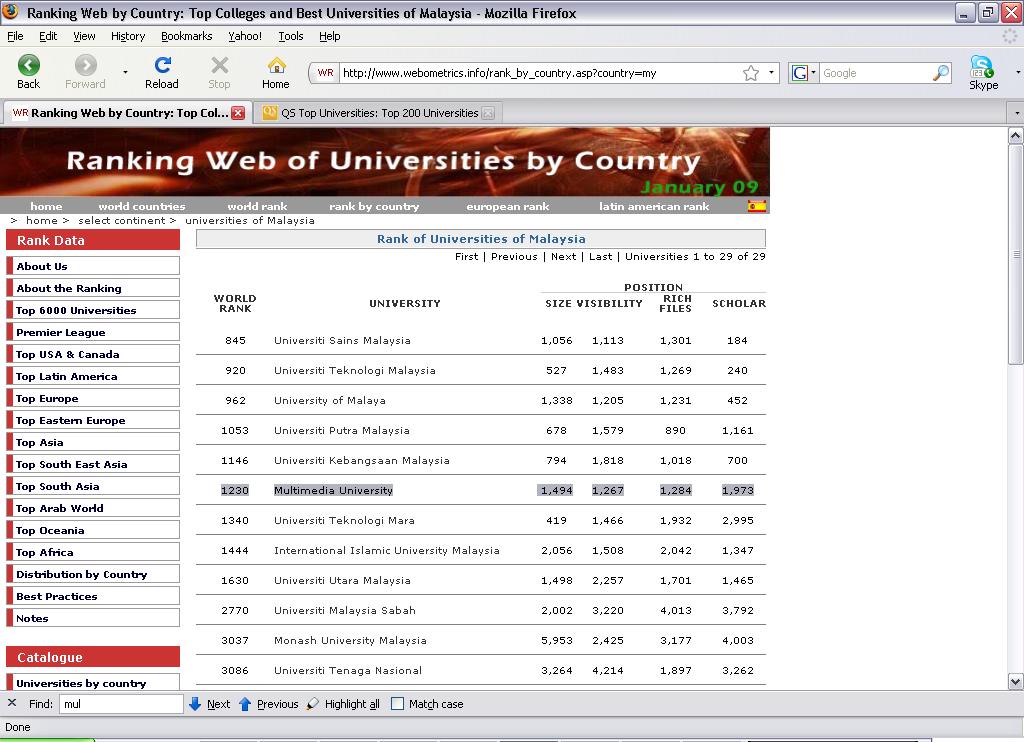Click the Find text input field

click(x=121, y=704)
